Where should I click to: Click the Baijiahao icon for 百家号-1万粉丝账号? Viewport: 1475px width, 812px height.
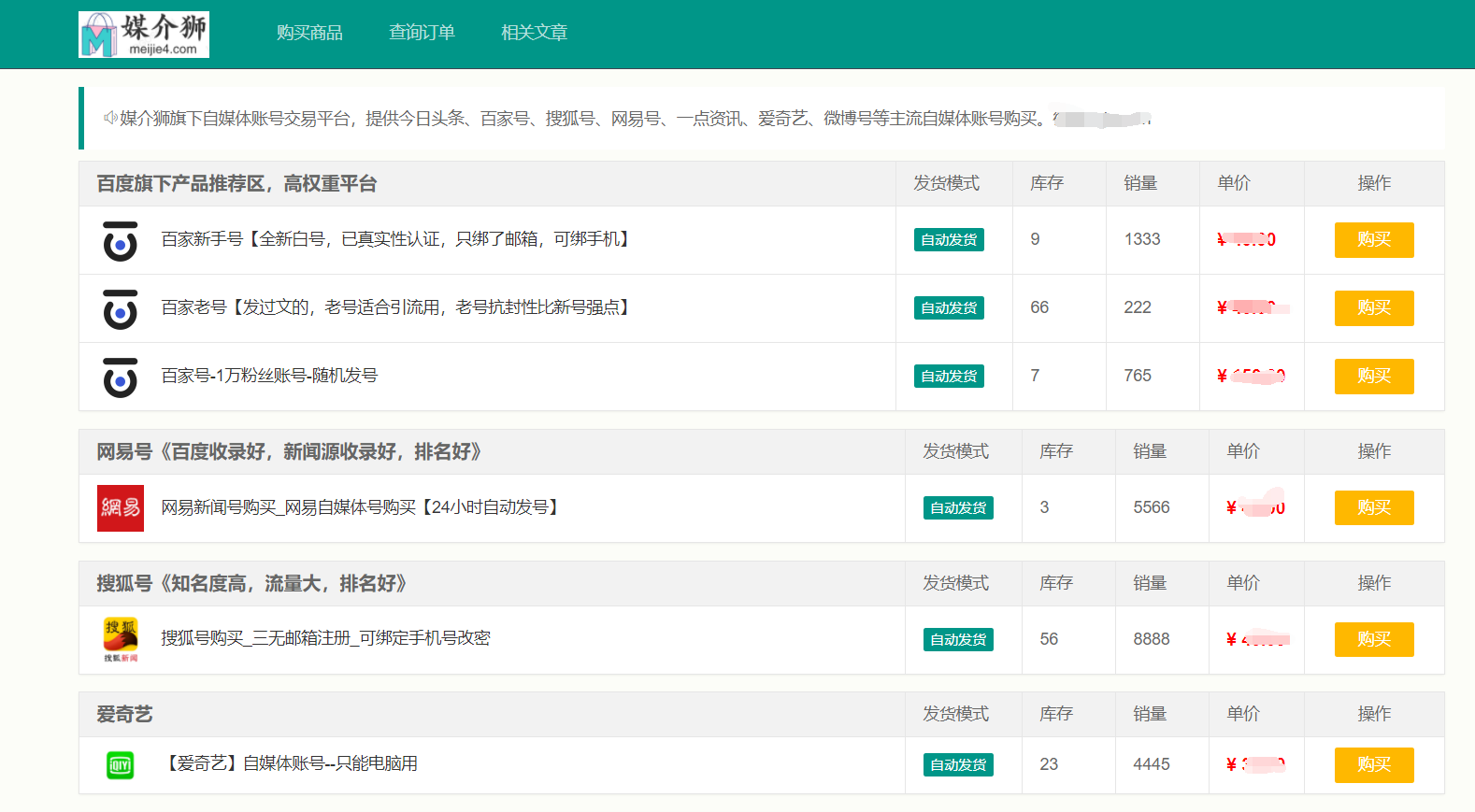coord(120,378)
